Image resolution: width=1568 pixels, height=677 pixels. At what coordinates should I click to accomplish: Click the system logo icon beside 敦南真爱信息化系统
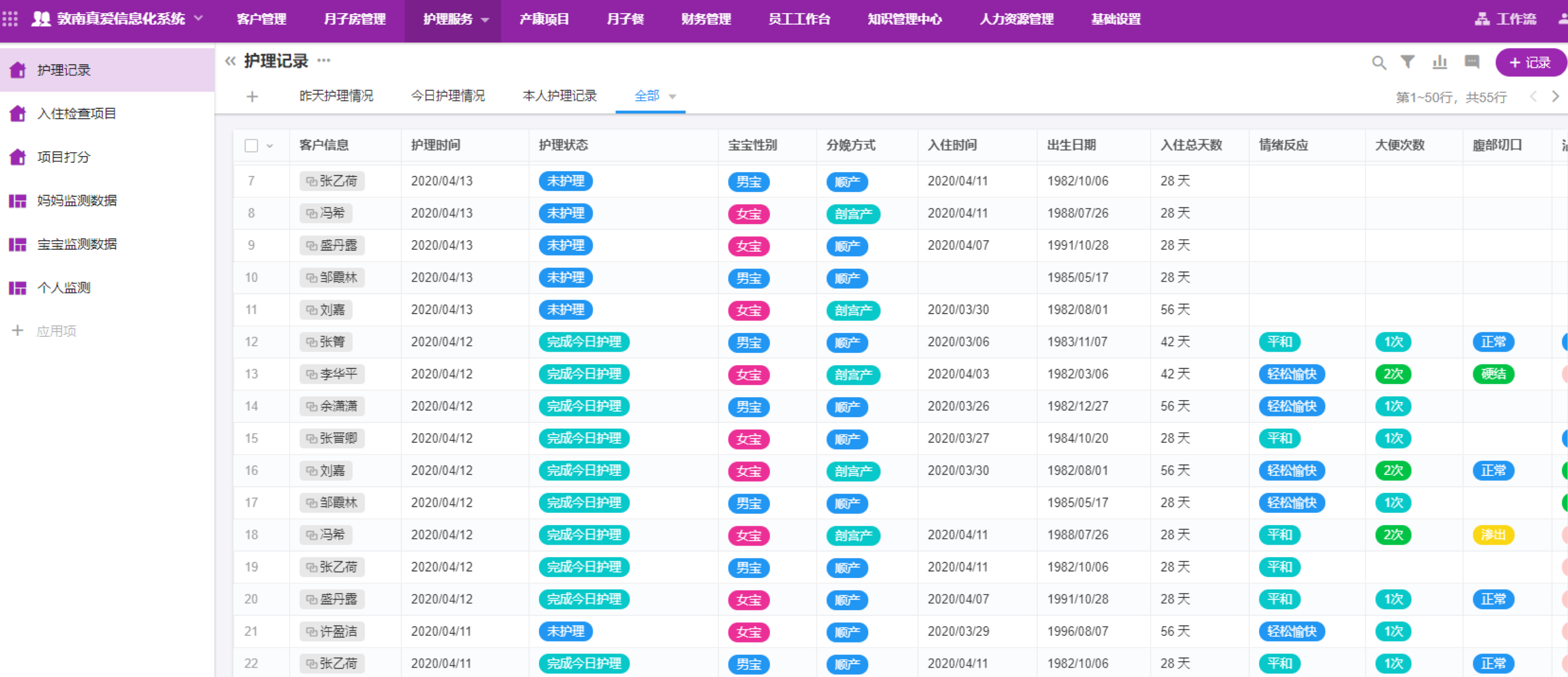point(41,19)
